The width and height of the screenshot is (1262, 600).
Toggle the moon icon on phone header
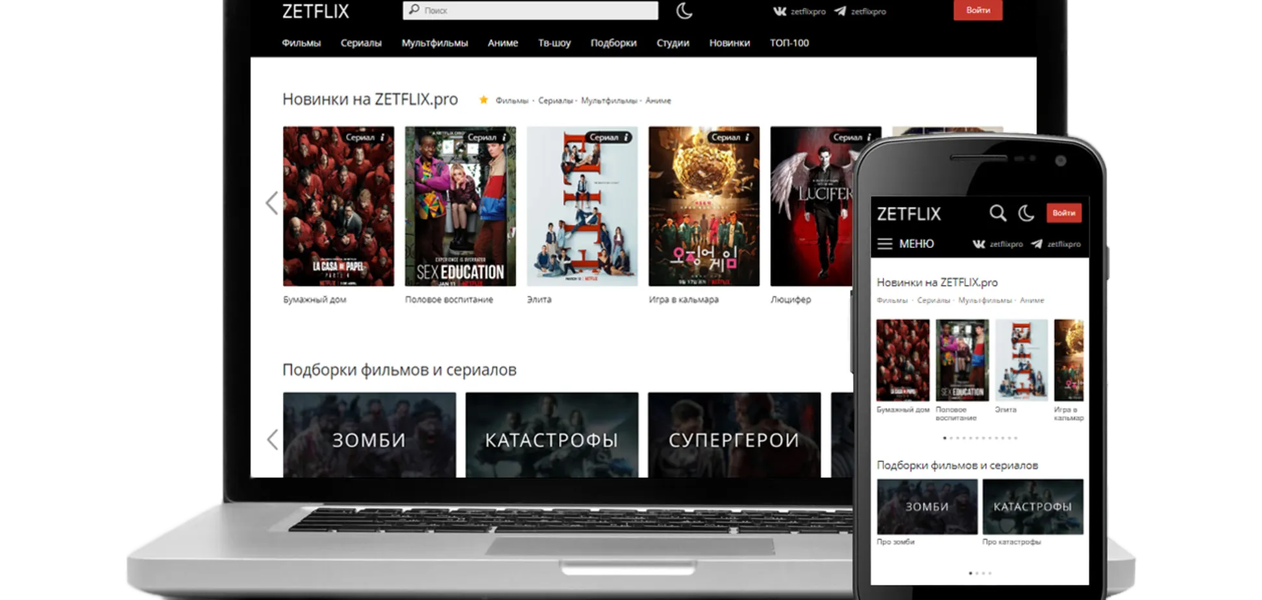(1026, 213)
